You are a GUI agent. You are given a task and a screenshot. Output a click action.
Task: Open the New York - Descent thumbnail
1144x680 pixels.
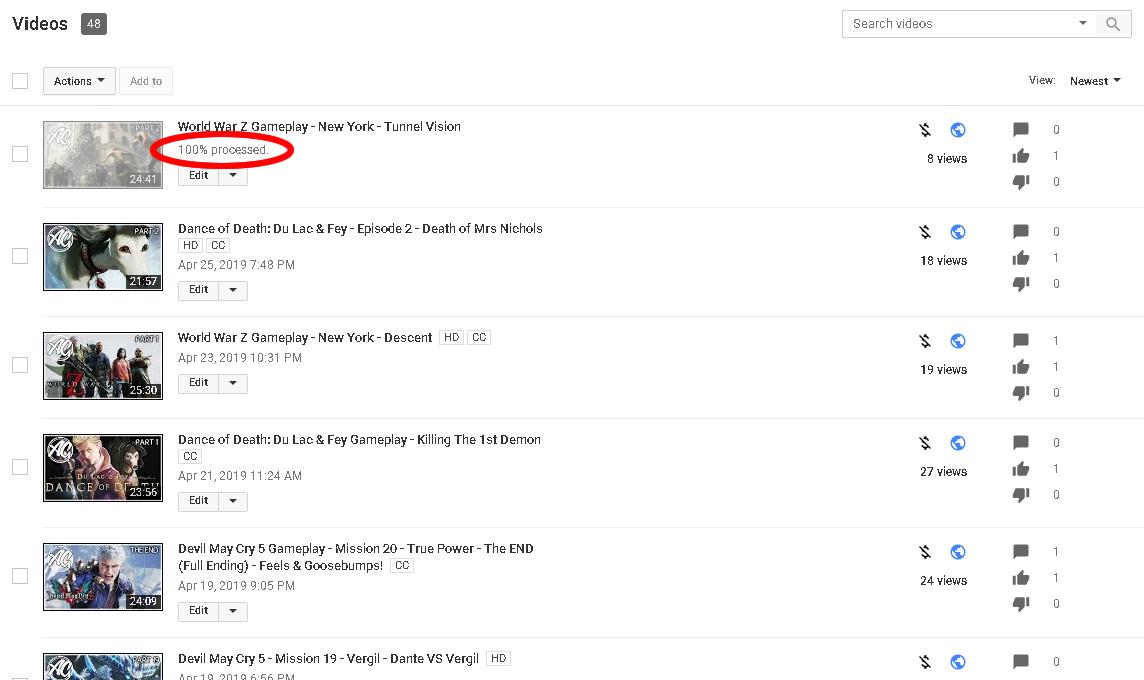103,366
